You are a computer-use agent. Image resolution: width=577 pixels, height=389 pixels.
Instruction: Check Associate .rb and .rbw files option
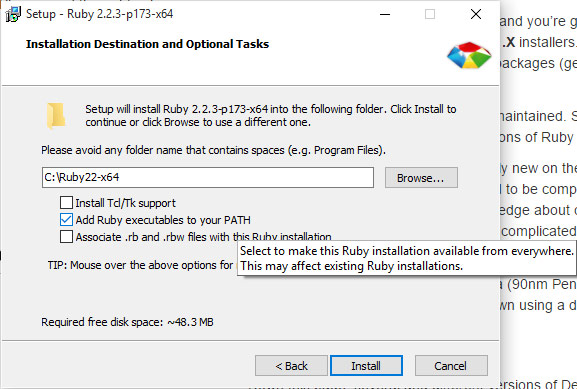66,237
